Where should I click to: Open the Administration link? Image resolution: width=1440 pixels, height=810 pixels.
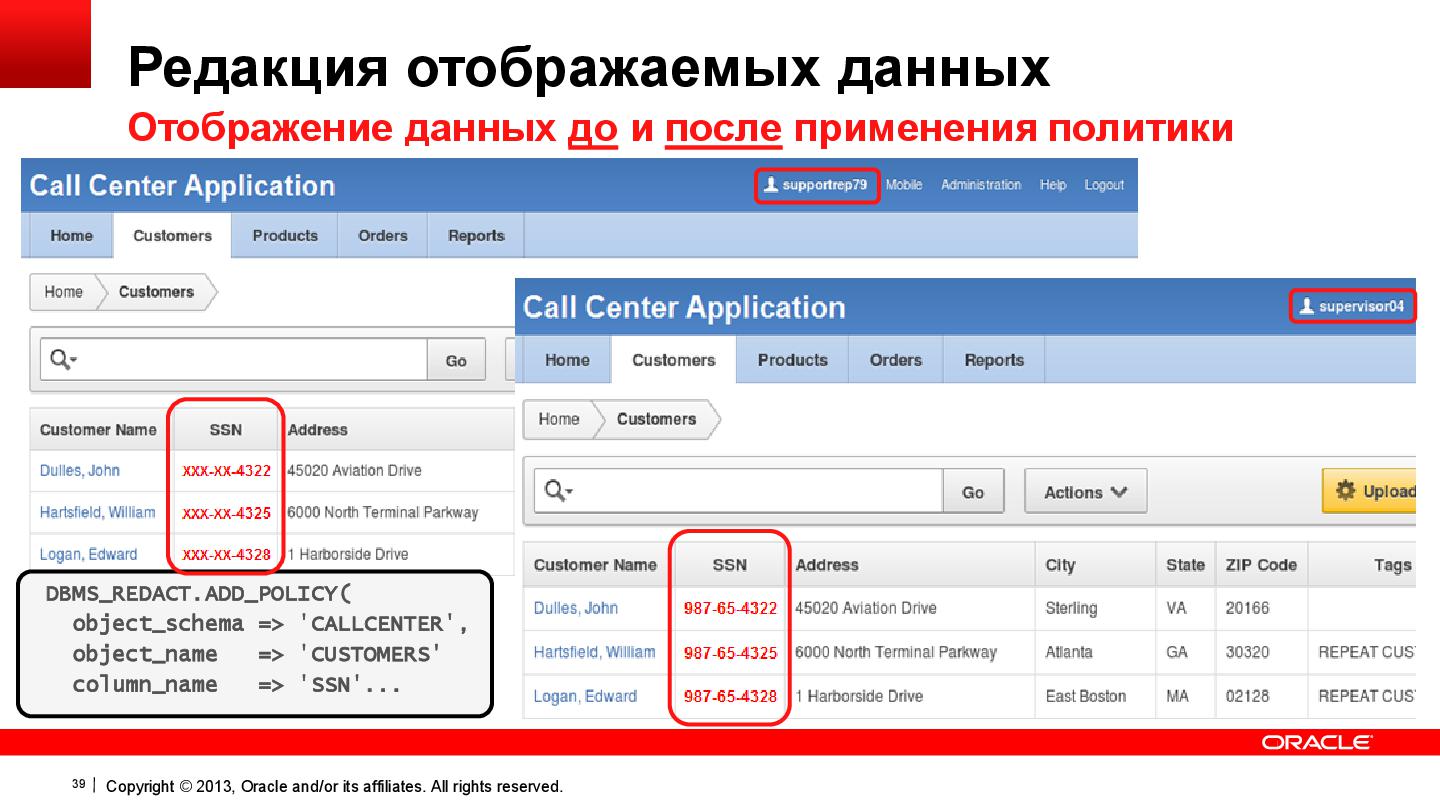click(x=981, y=184)
